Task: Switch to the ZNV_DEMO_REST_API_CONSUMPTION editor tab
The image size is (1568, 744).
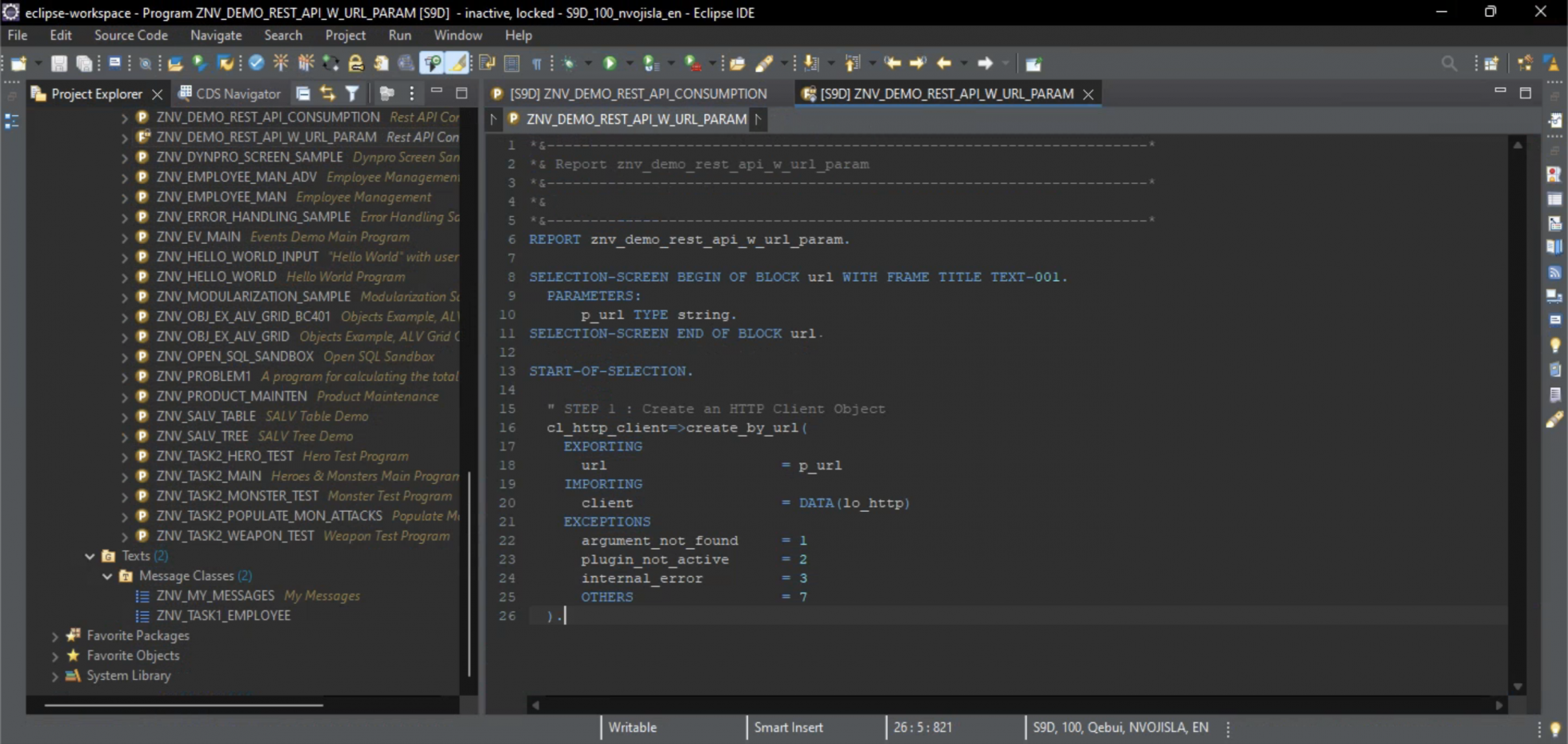Action: coord(638,94)
